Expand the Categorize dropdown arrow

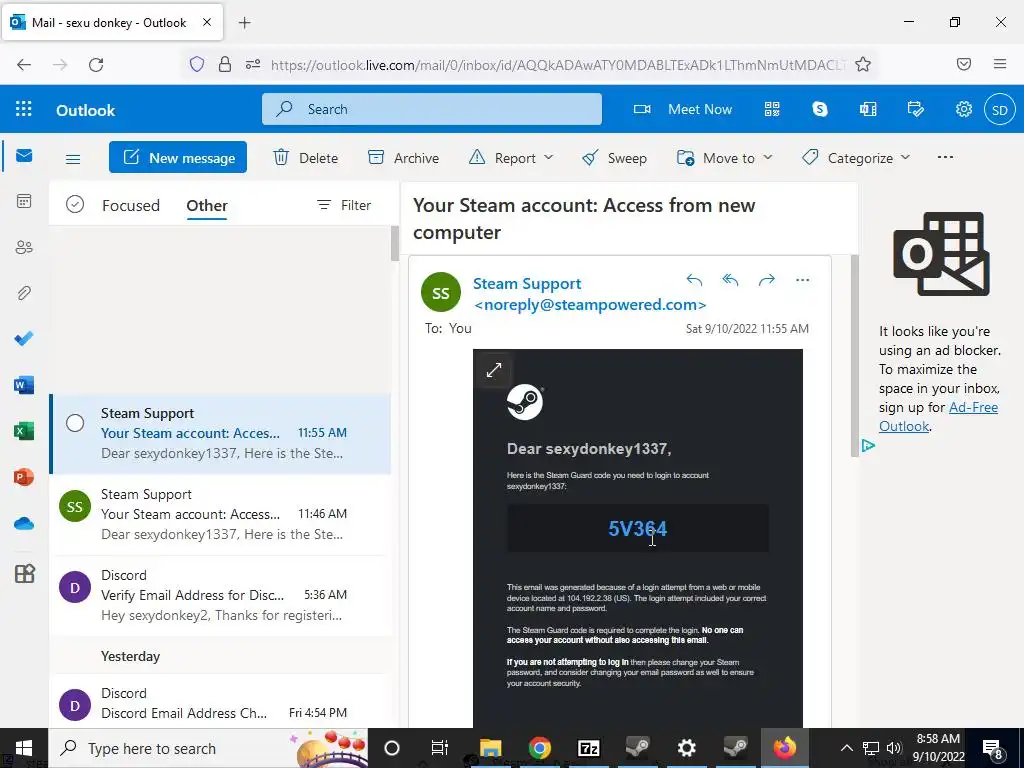coord(905,157)
